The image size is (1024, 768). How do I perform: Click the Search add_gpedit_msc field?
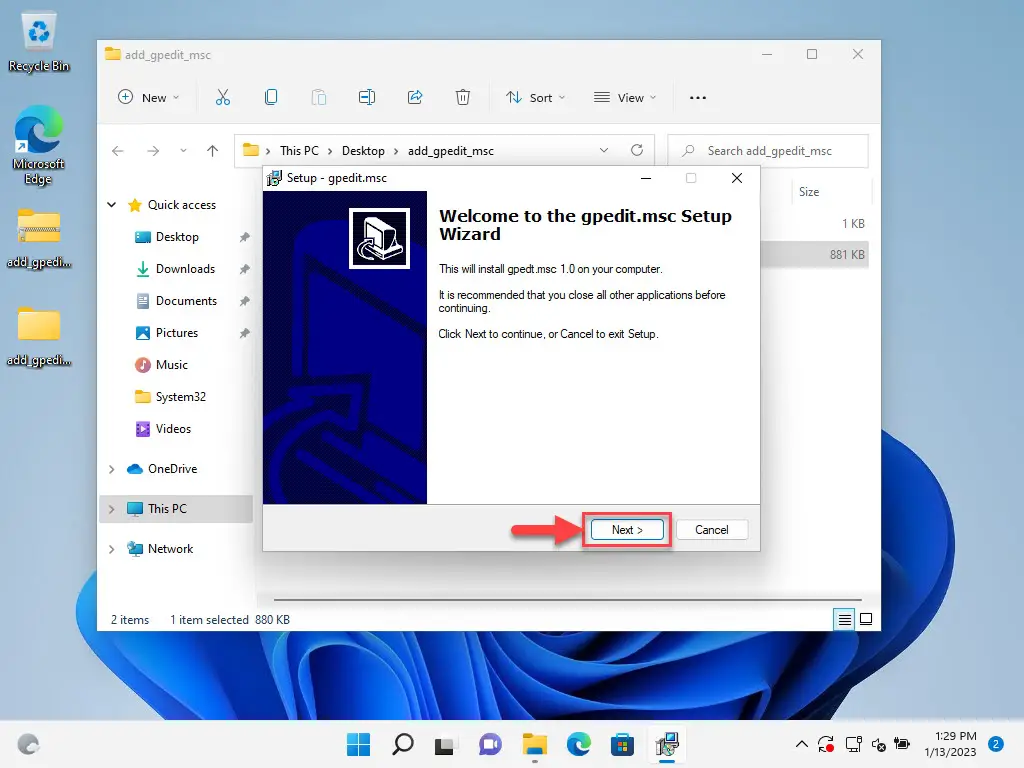coord(768,151)
